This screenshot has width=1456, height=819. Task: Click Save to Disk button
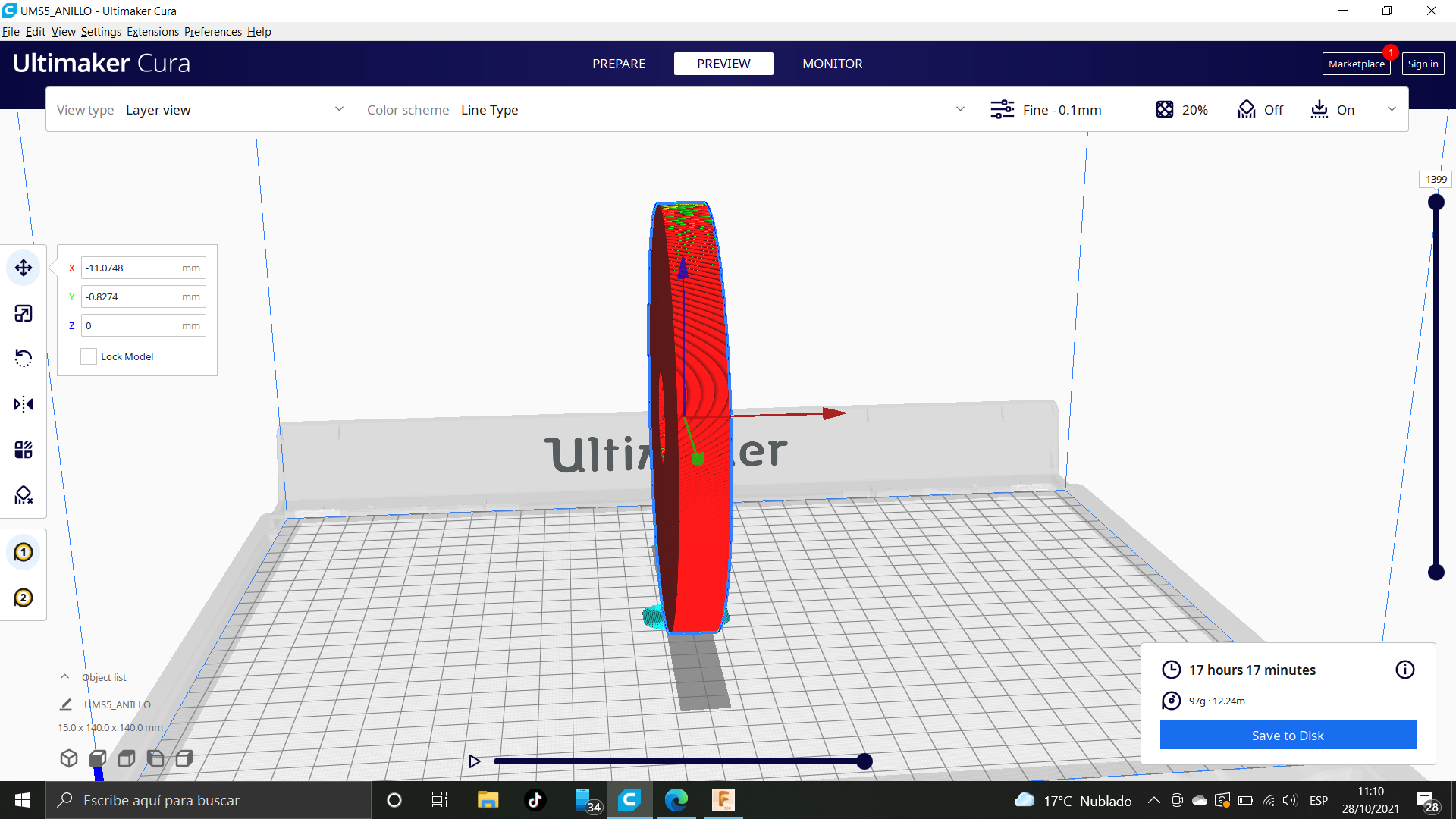1287,736
